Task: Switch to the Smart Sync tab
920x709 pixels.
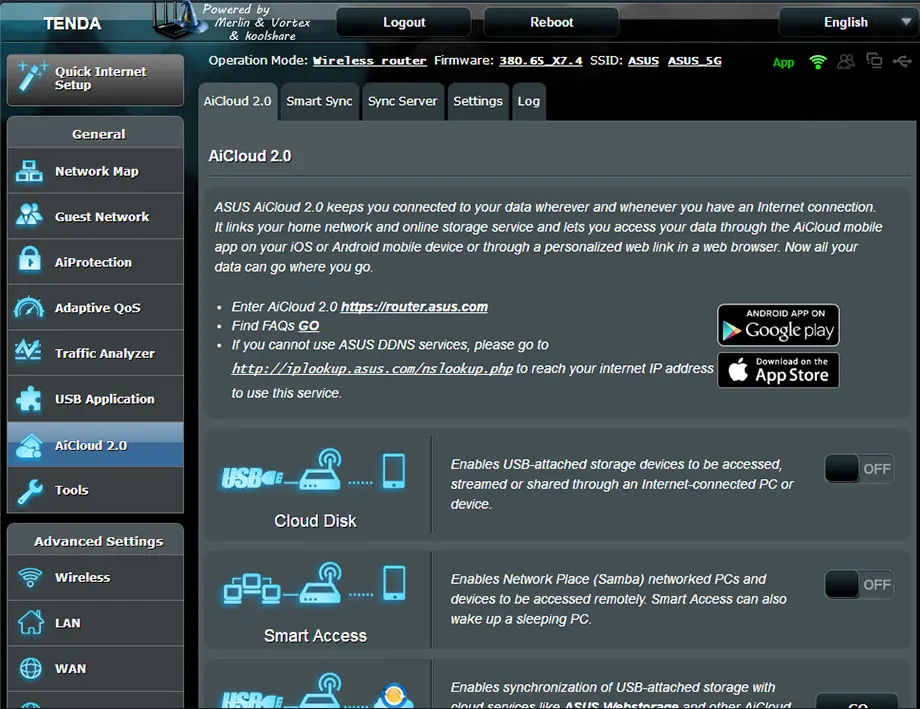Action: 319,102
